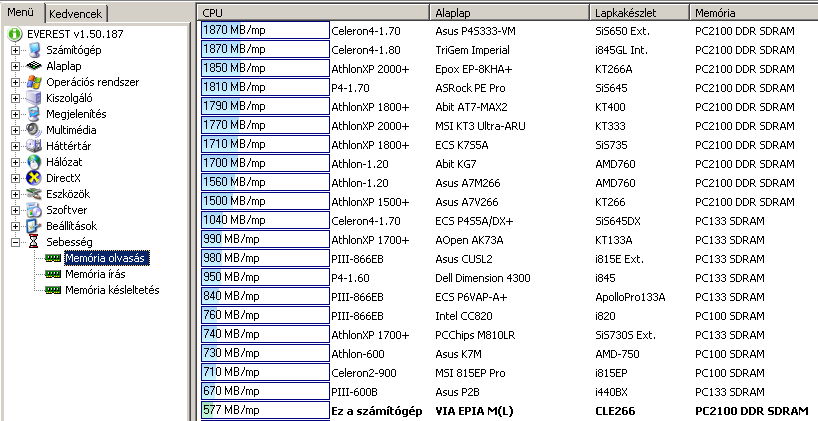
Task: Select Memória olvasás benchmark
Action: pyautogui.click(x=106, y=258)
